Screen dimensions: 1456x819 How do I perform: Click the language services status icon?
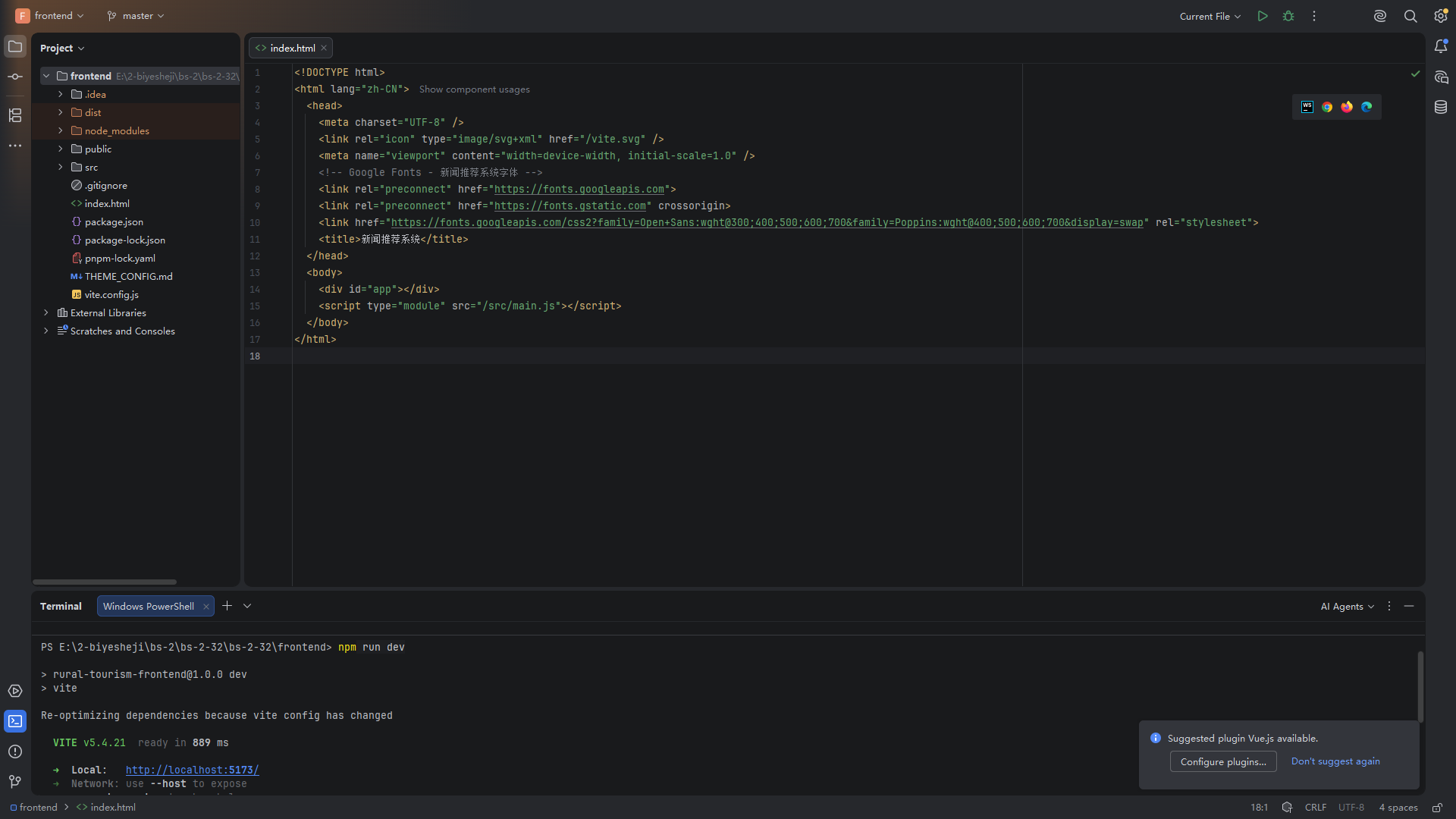click(x=1287, y=808)
